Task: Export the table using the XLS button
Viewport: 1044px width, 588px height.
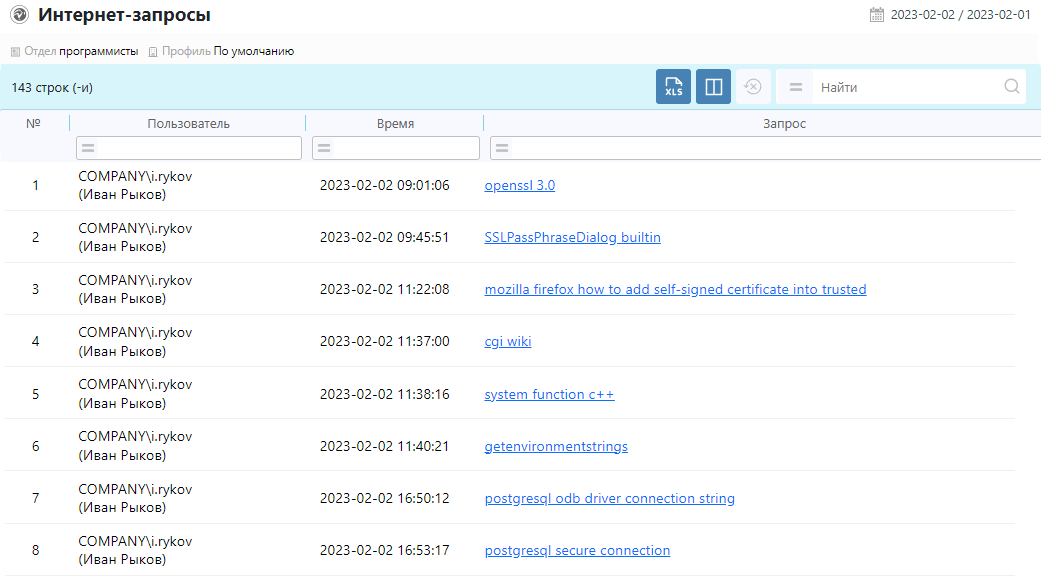Action: coord(673,87)
